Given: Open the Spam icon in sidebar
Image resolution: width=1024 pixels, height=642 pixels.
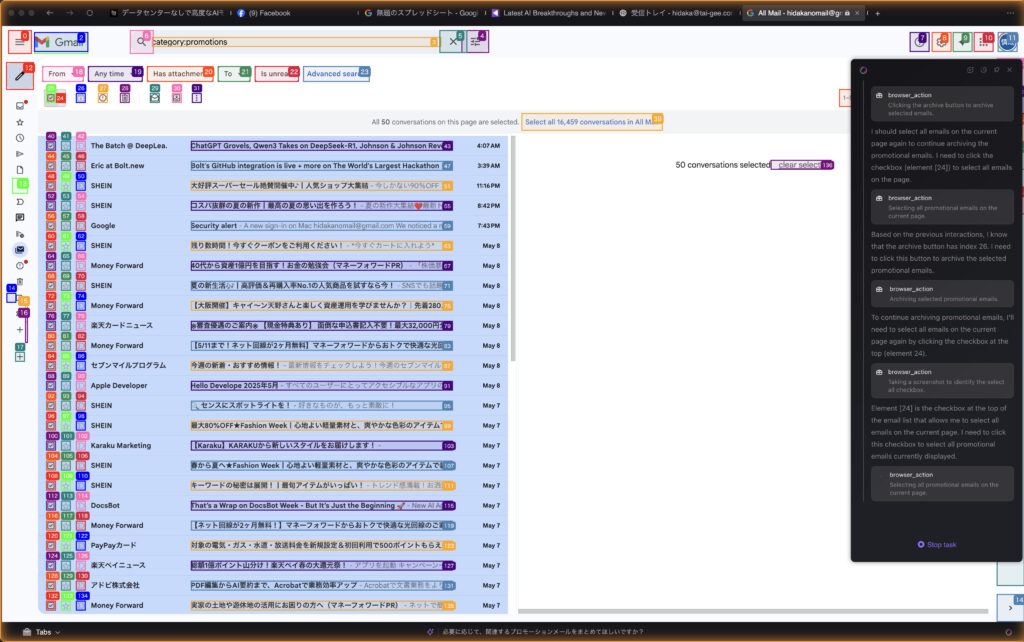Looking at the screenshot, I should pyautogui.click(x=20, y=265).
